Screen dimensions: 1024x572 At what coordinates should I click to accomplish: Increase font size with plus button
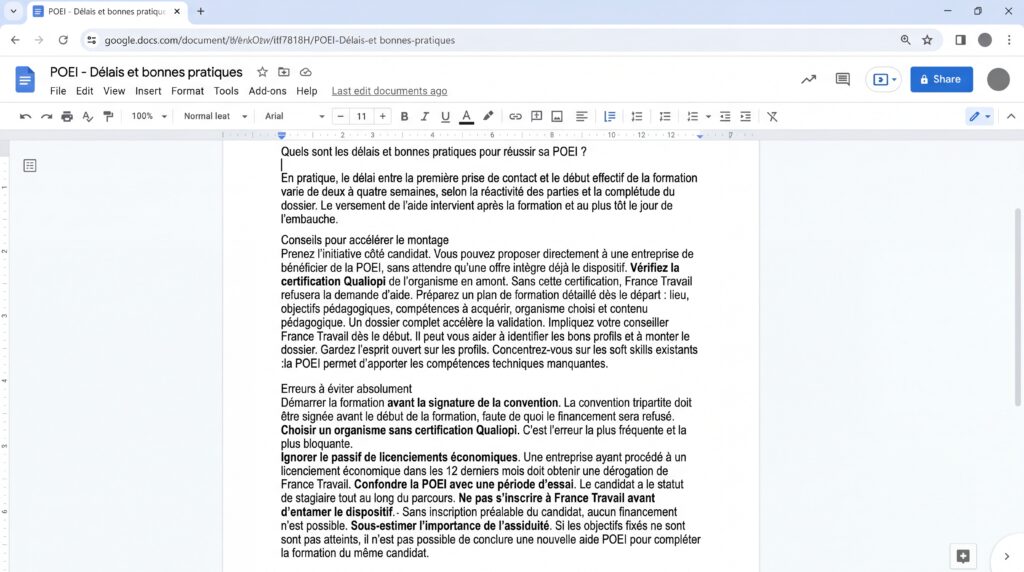[x=383, y=116]
